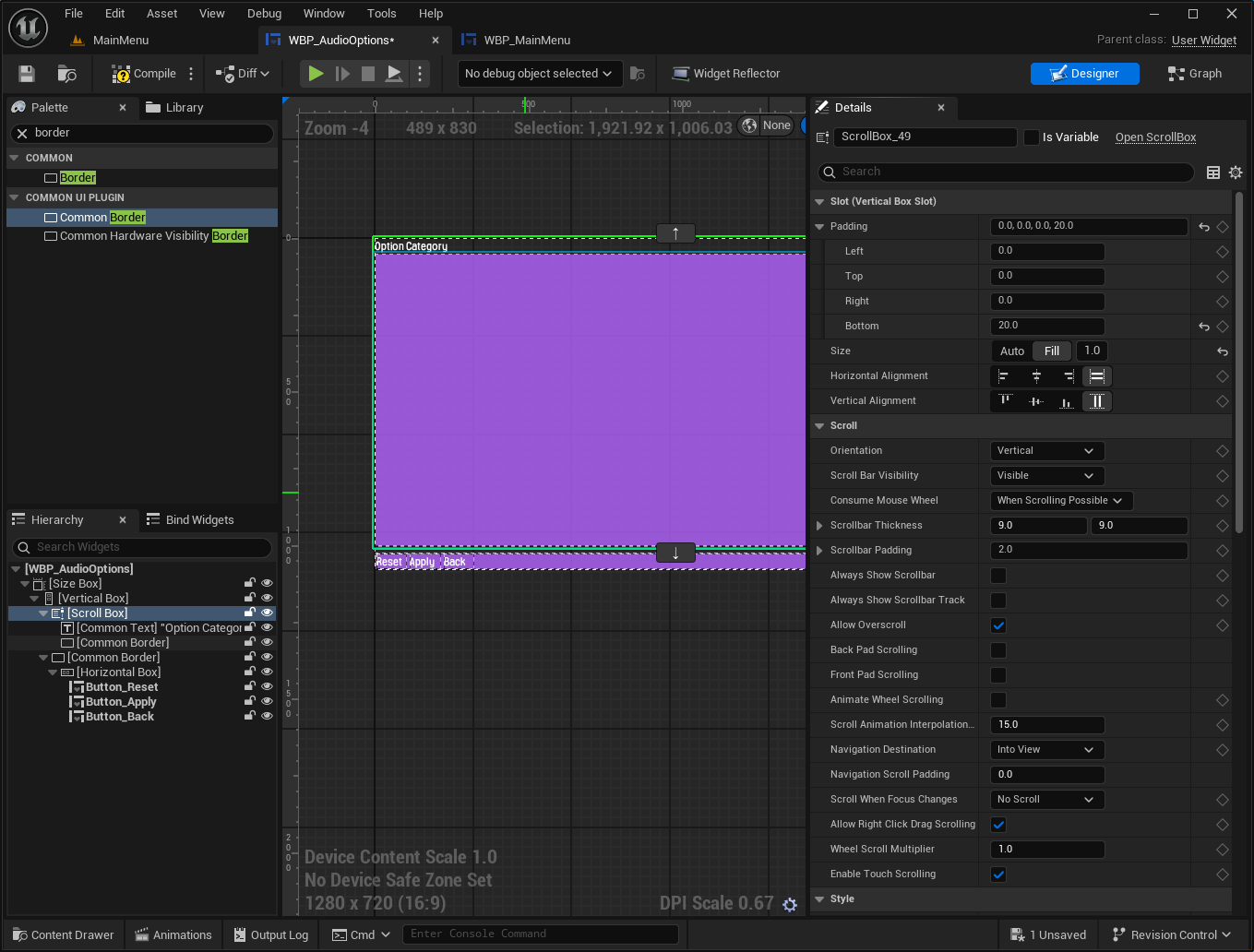Select fill horizontal alignment icon

[x=1096, y=376]
